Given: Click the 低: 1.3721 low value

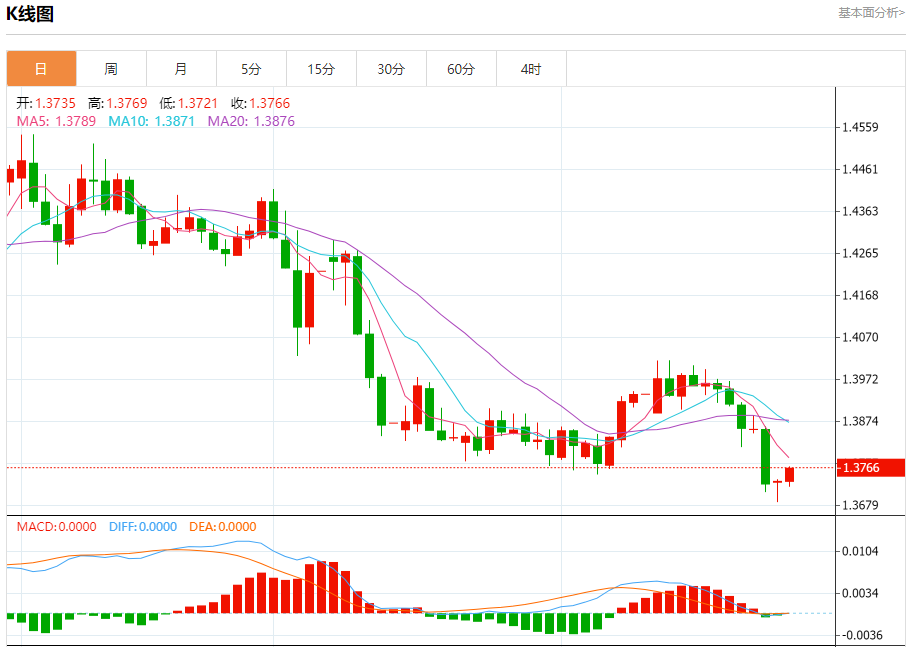Looking at the screenshot, I should point(188,103).
